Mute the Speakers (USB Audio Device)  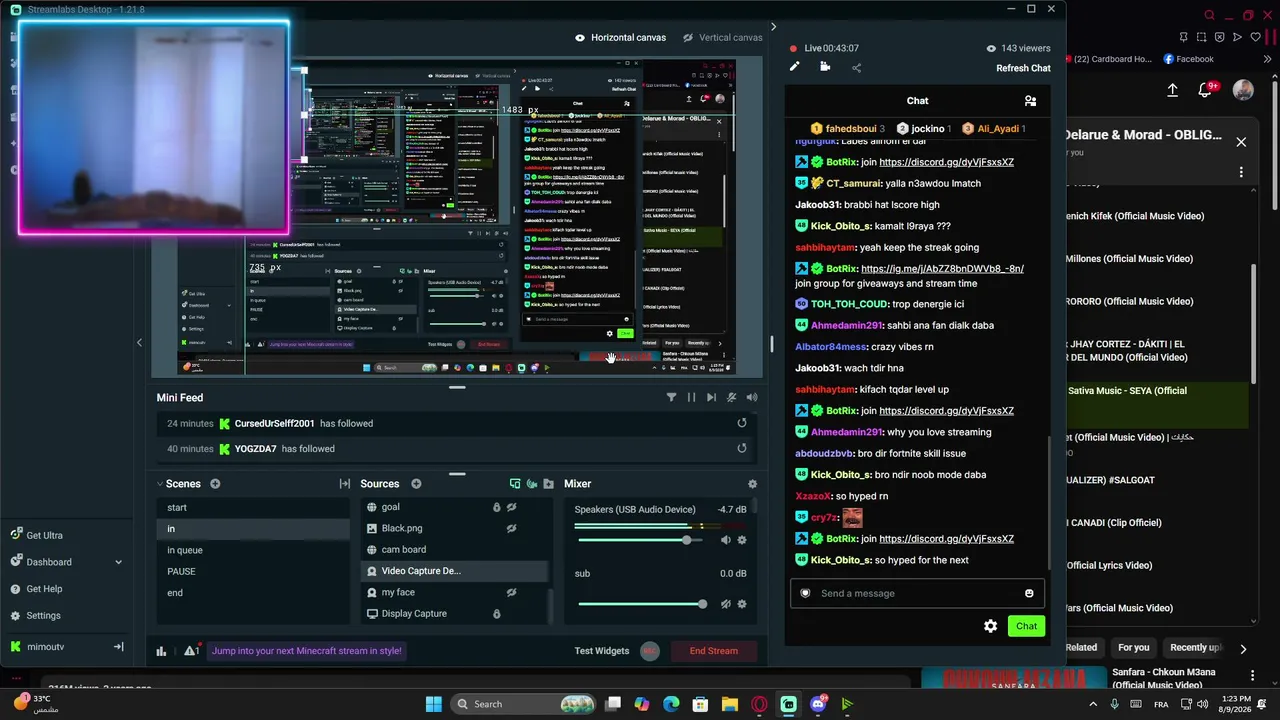[726, 540]
